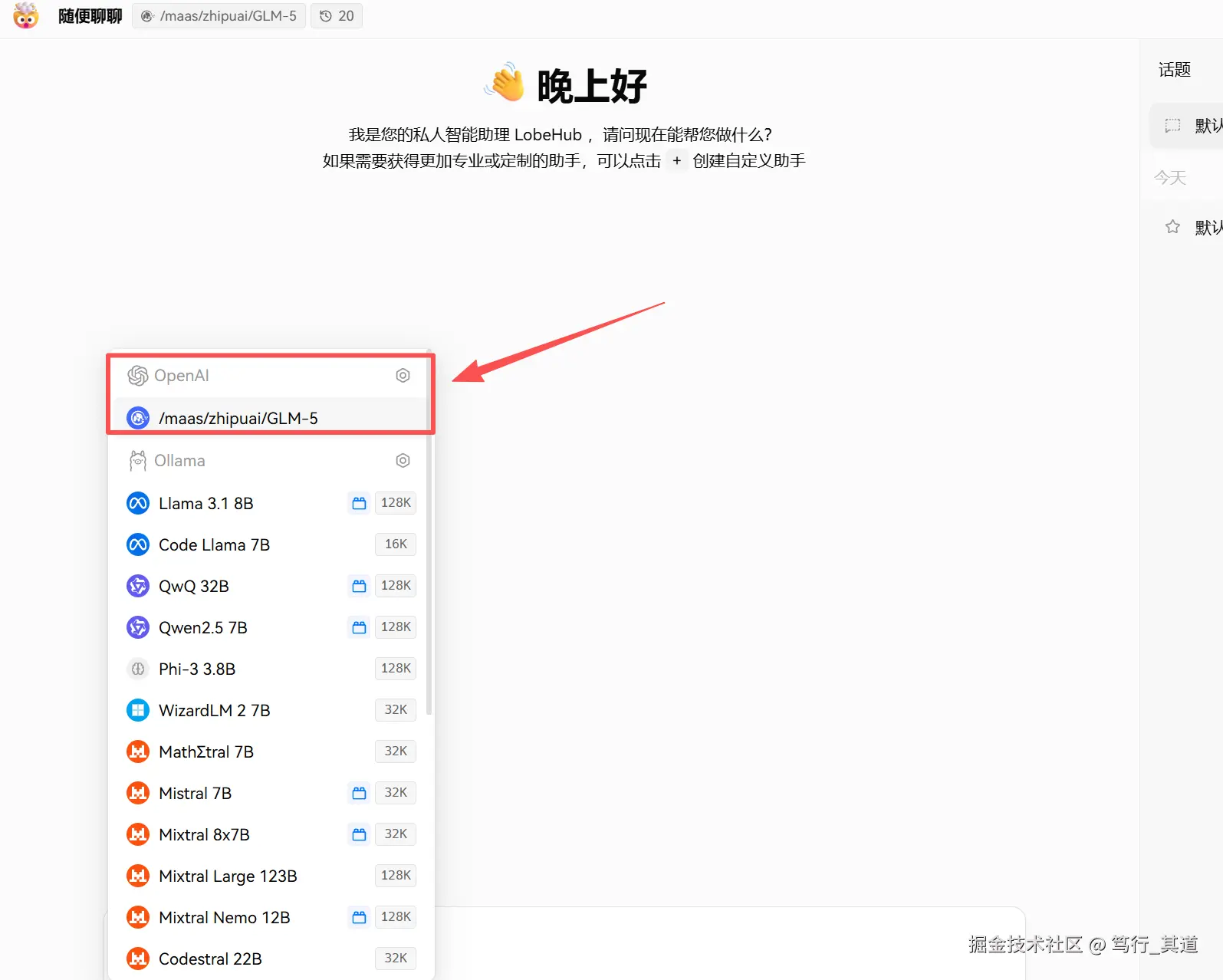Click the Mistral icon beside Codestral 22B
This screenshot has width=1223, height=980.
click(x=138, y=959)
